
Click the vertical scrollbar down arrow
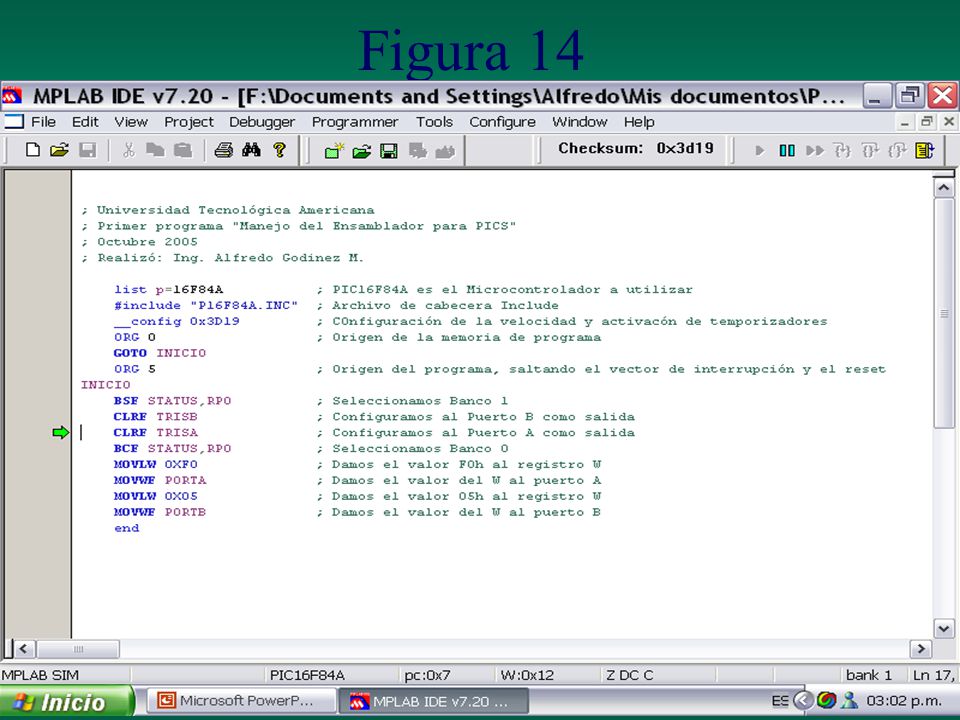pos(943,628)
